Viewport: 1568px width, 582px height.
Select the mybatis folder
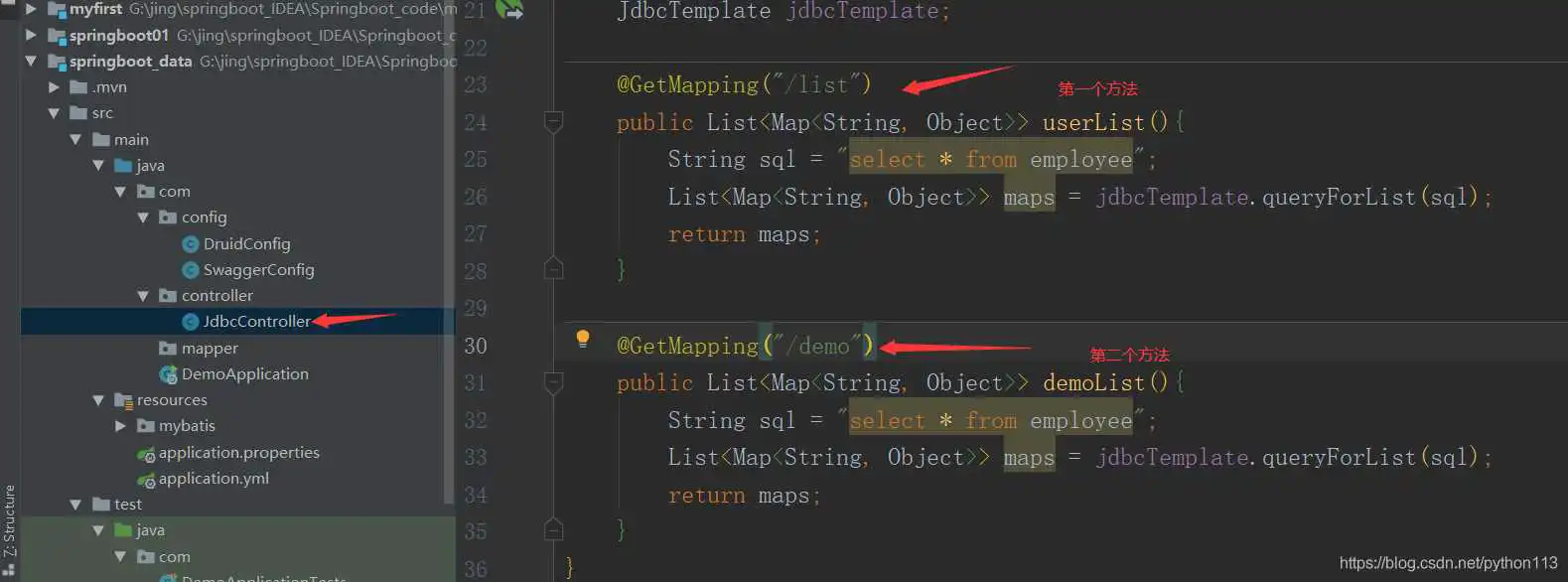coord(187,426)
